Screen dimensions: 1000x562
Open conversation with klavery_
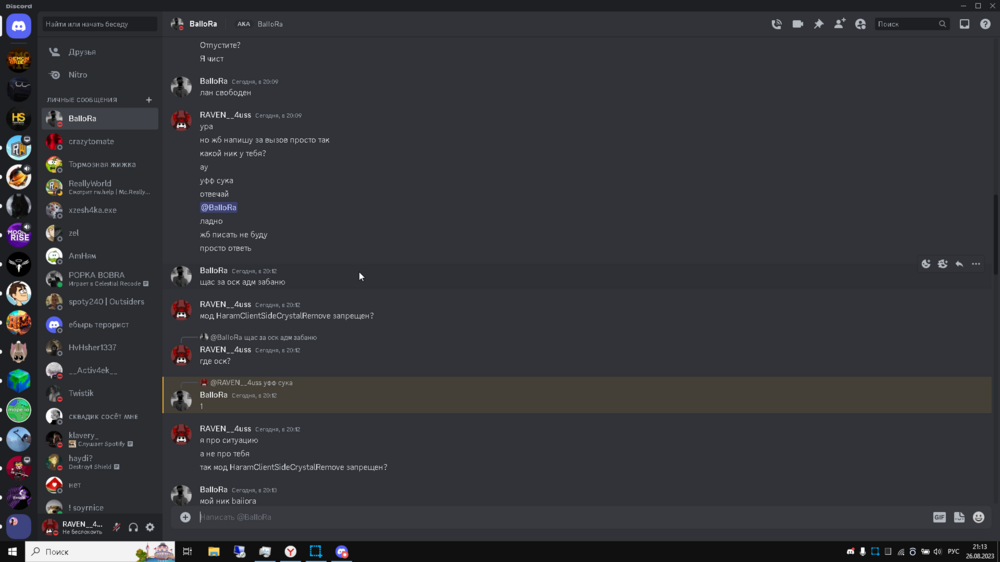click(100, 439)
